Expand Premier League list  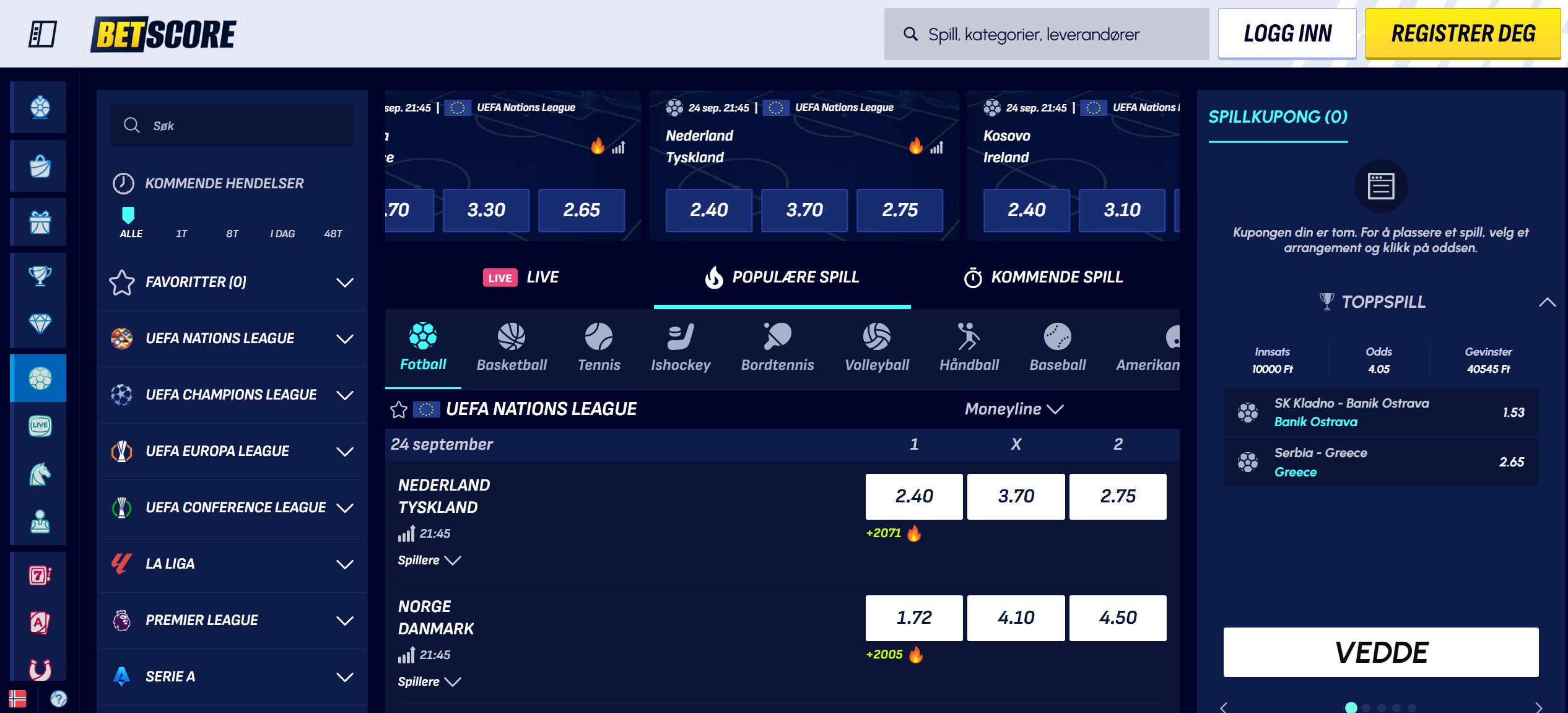point(232,620)
